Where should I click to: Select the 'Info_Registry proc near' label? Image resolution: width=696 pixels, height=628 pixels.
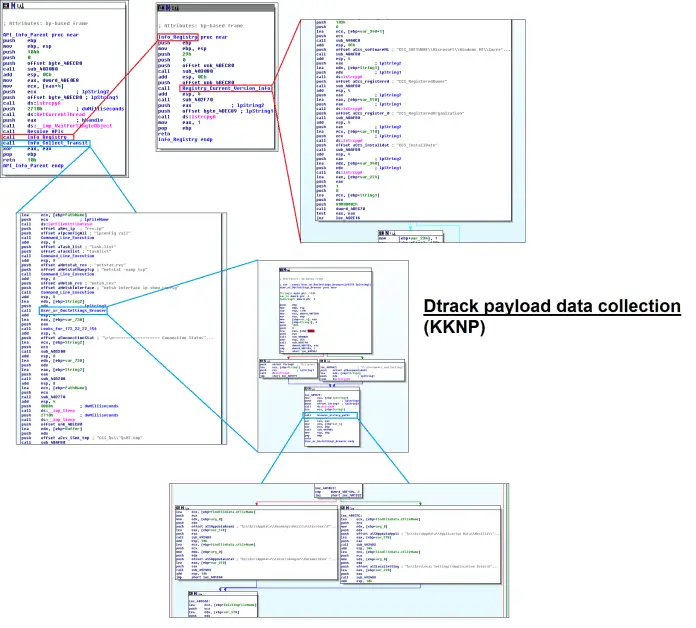(x=193, y=37)
